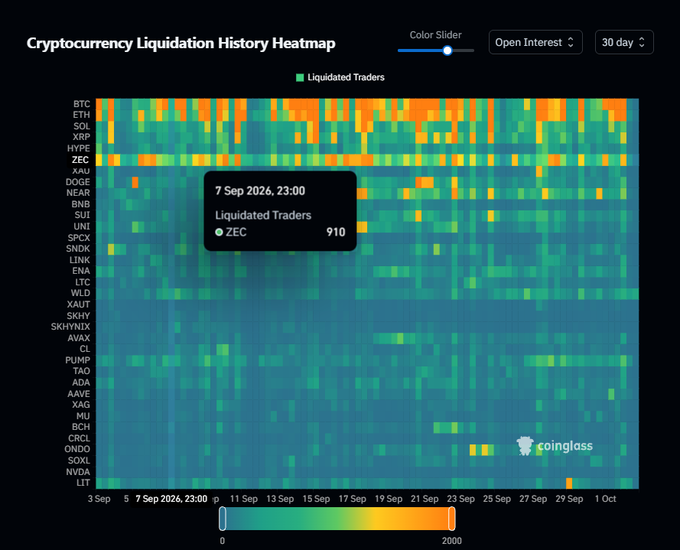
Task: Select the SOL row label
Action: tap(82, 126)
